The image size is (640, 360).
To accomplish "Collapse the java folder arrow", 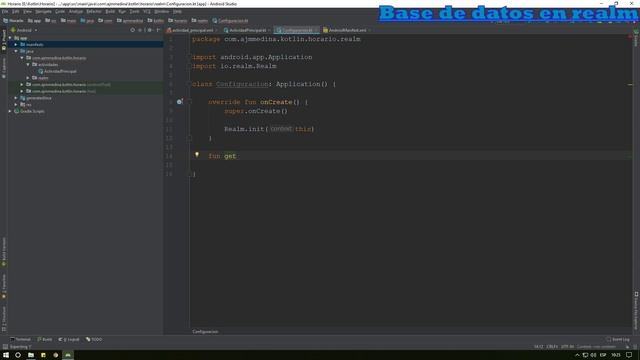I will [x=16, y=51].
